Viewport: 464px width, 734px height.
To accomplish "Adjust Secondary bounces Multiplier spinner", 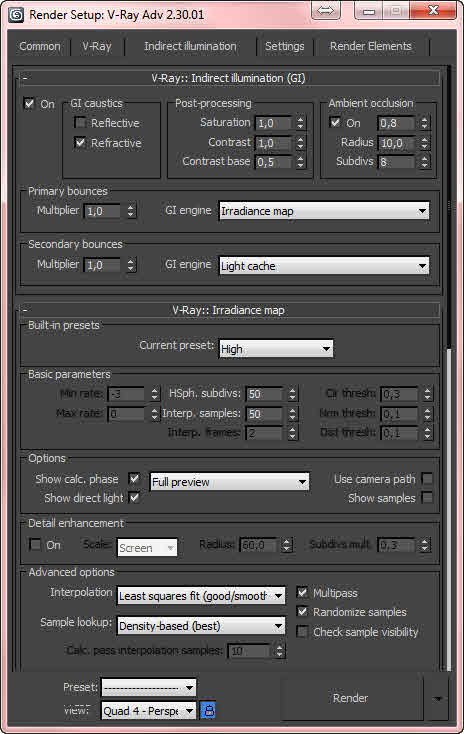I will coord(131,265).
